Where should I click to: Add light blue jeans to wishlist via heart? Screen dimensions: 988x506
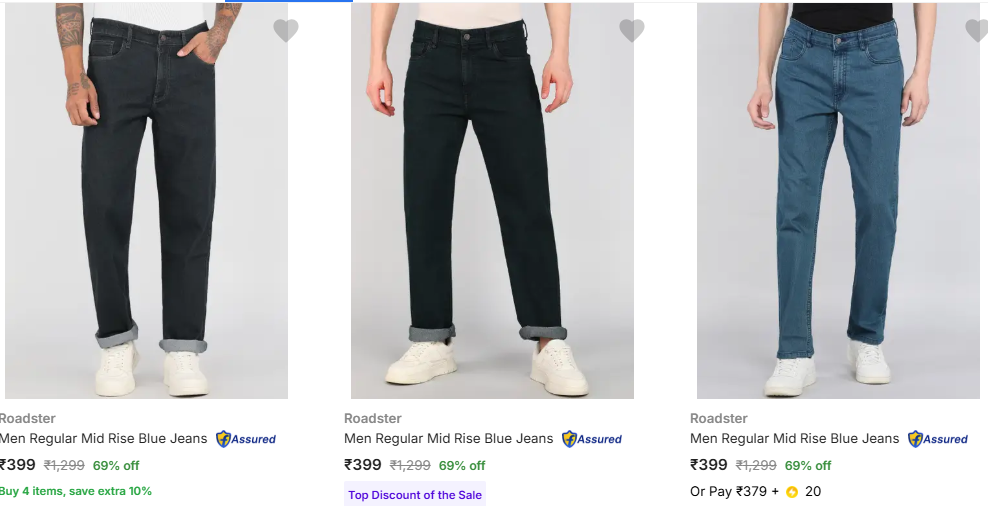click(x=976, y=31)
